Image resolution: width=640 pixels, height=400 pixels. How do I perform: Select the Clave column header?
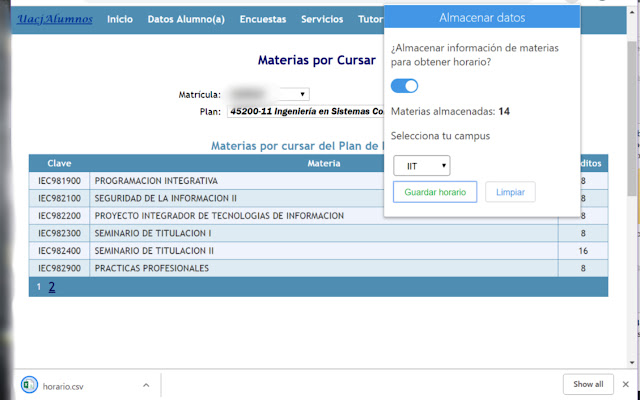(x=59, y=163)
